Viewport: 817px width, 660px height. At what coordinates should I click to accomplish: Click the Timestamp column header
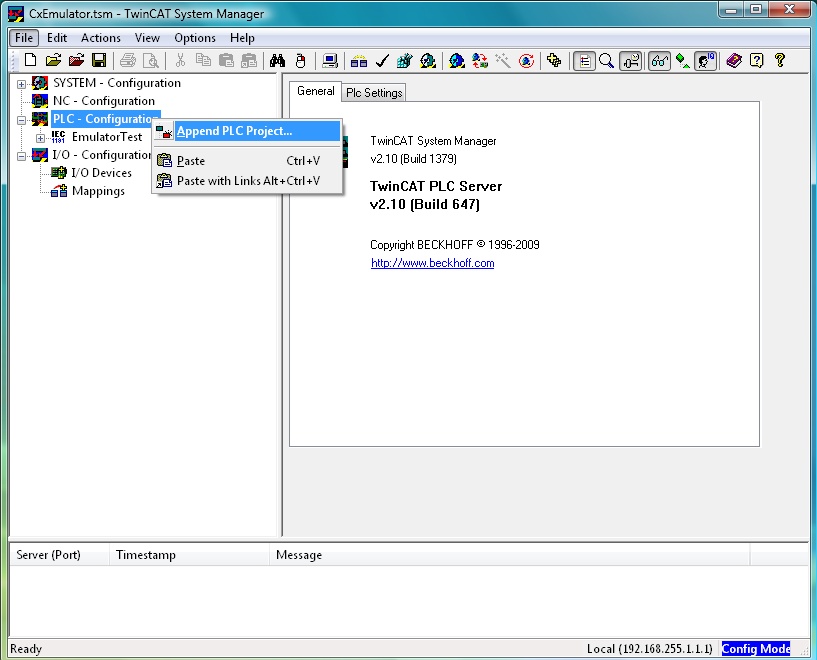pos(189,555)
